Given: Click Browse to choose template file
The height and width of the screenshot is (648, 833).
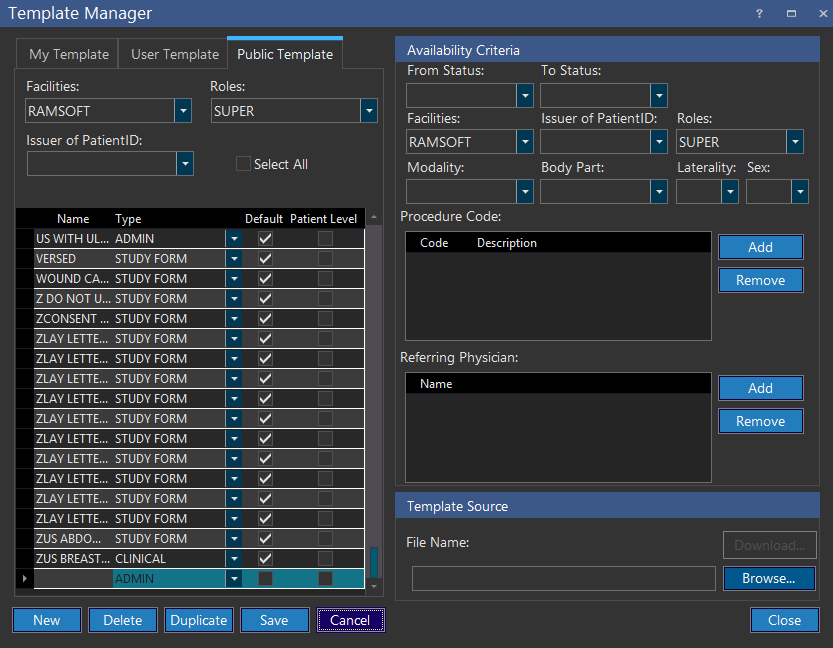Looking at the screenshot, I should (x=768, y=578).
